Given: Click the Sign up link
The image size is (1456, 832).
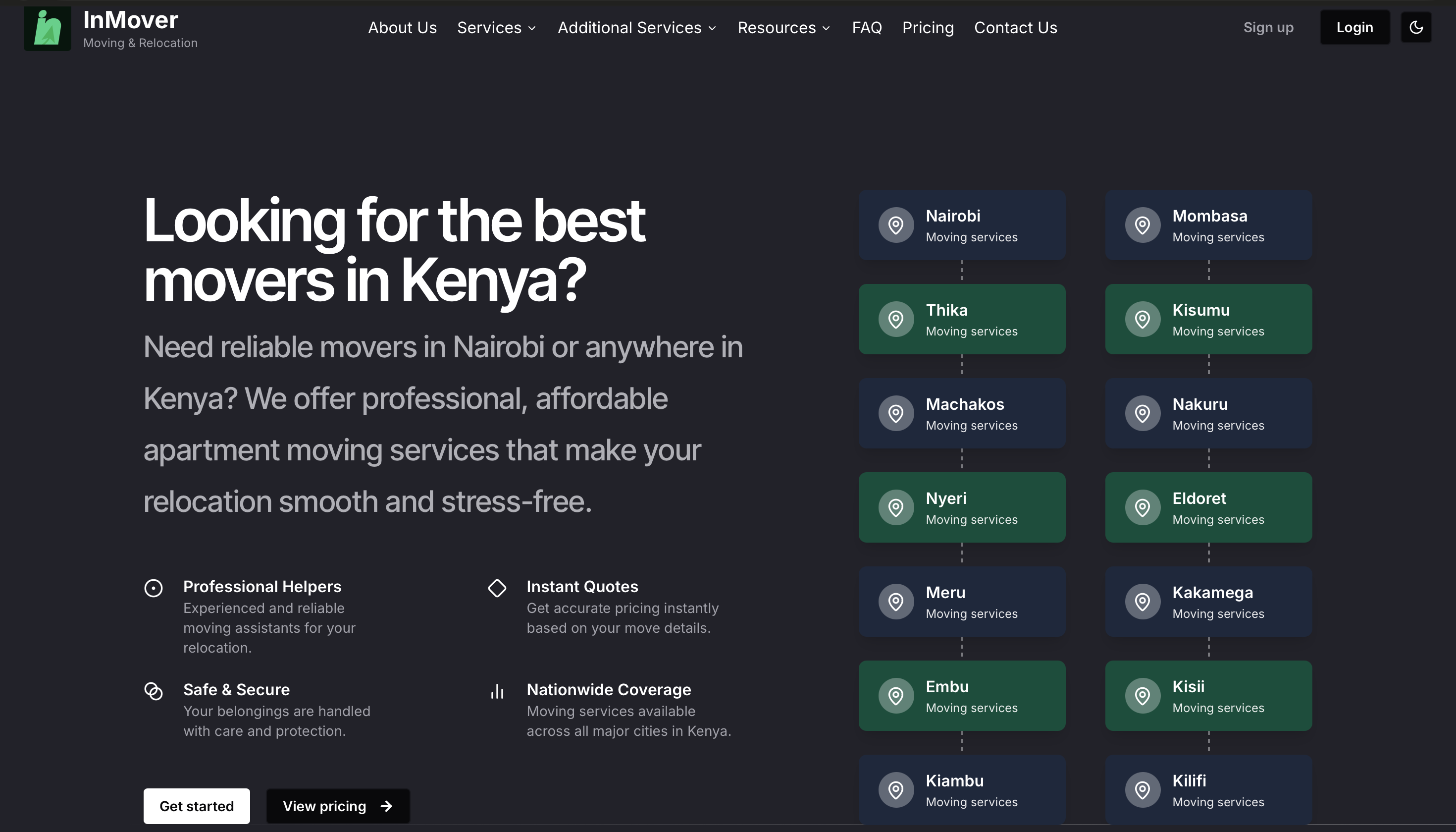Looking at the screenshot, I should click(1268, 27).
